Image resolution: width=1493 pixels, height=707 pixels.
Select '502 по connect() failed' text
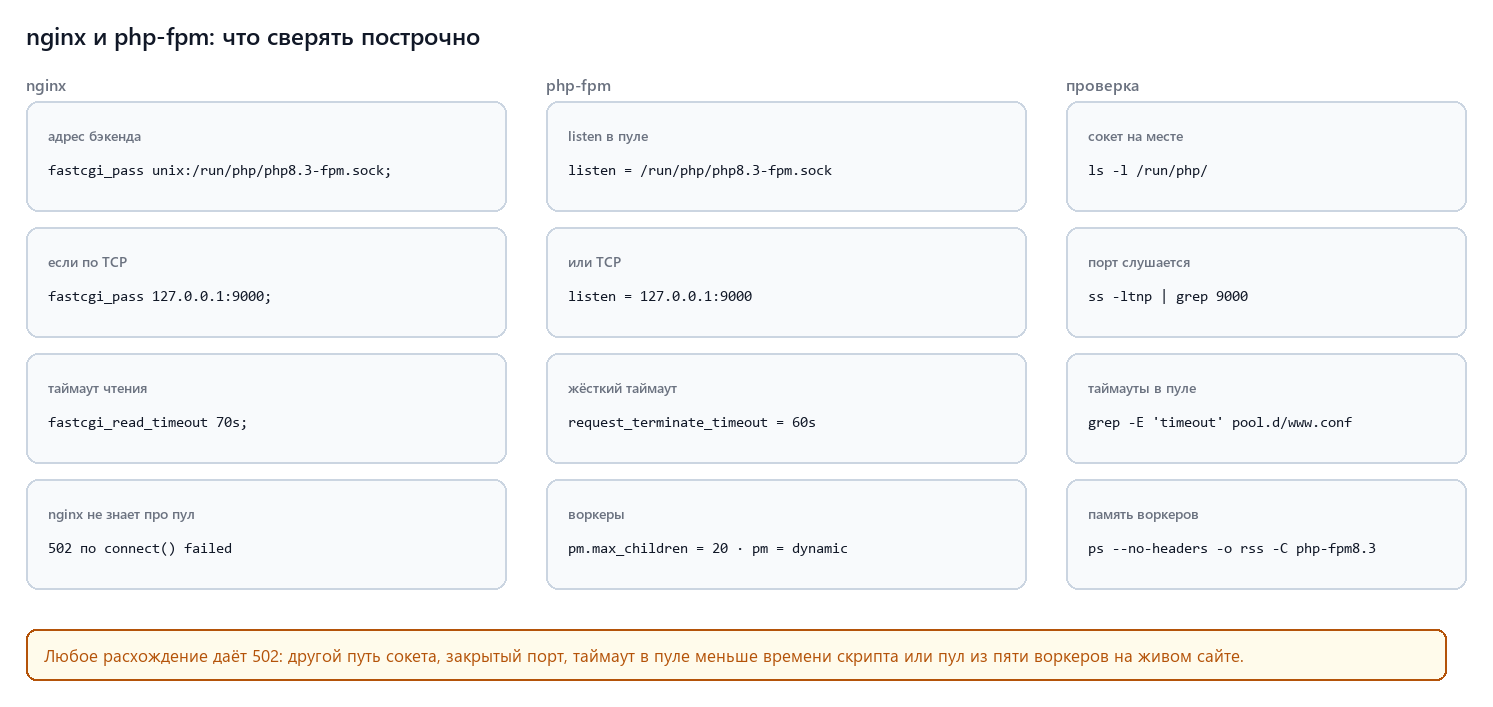coord(140,549)
